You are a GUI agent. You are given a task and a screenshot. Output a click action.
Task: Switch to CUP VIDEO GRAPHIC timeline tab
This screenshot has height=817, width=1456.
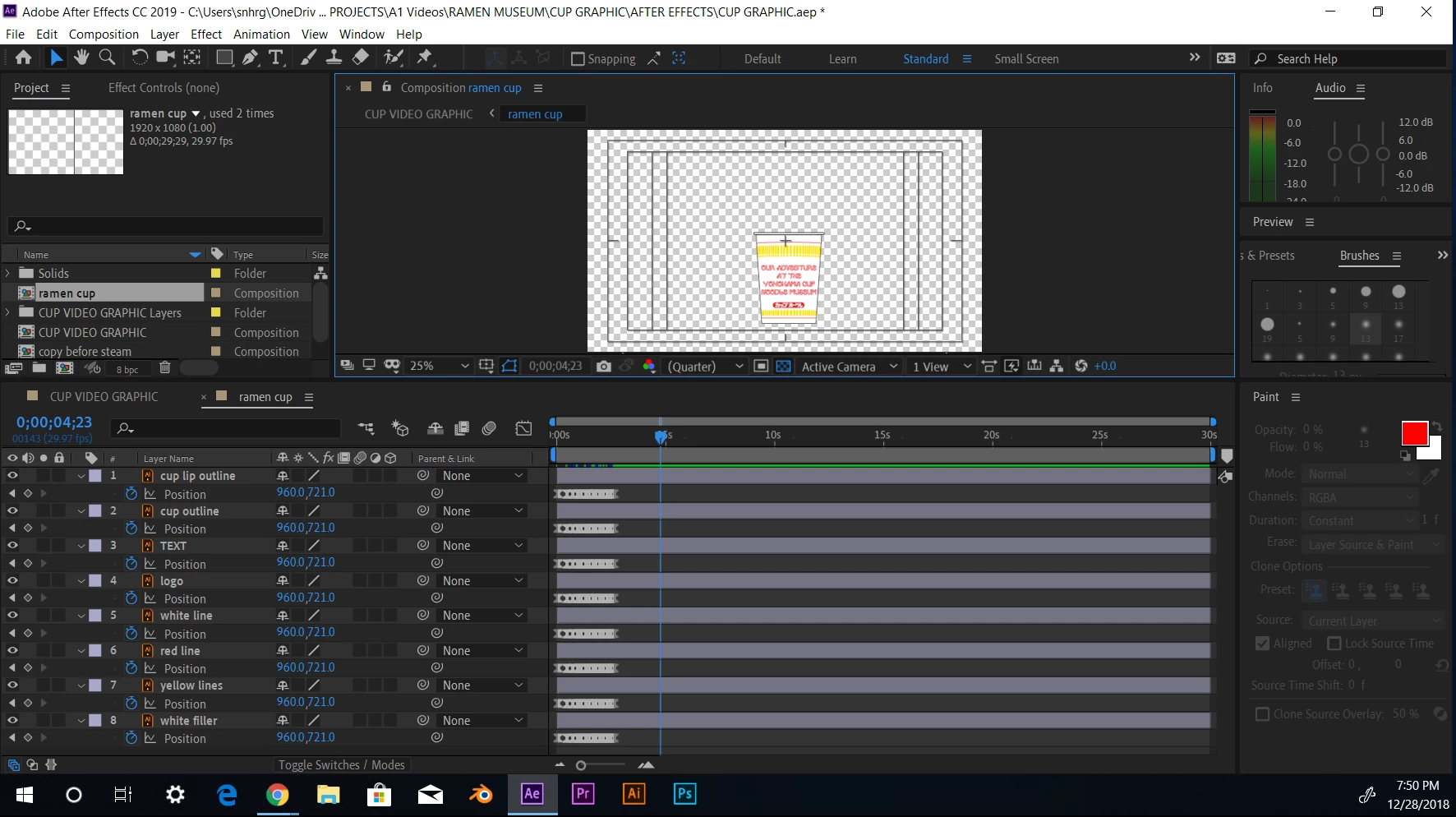[x=104, y=397]
